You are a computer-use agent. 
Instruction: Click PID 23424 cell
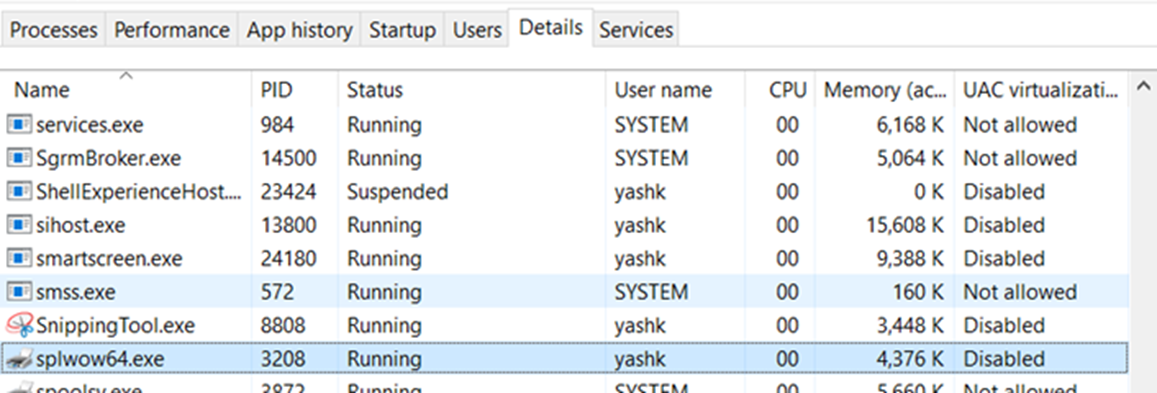(289, 192)
